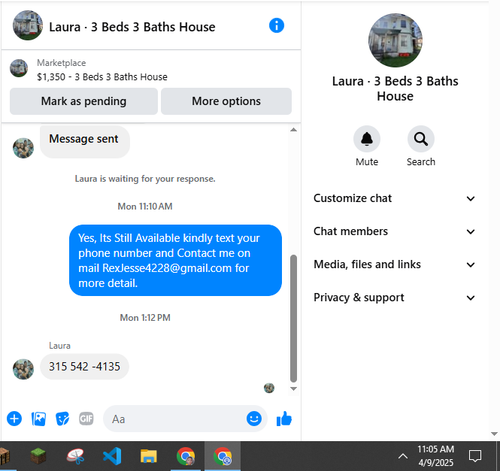Open Windows notification center
This screenshot has height=471, width=500.
pyautogui.click(x=475, y=456)
